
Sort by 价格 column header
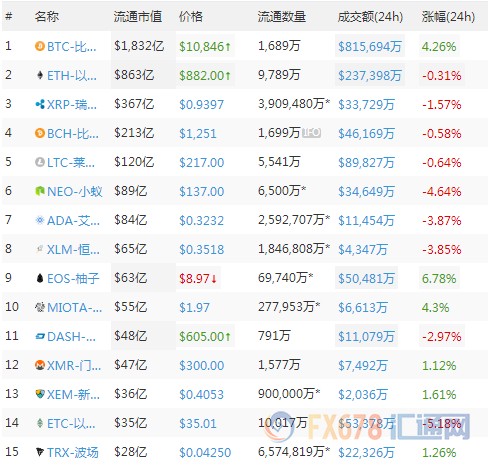[191, 16]
